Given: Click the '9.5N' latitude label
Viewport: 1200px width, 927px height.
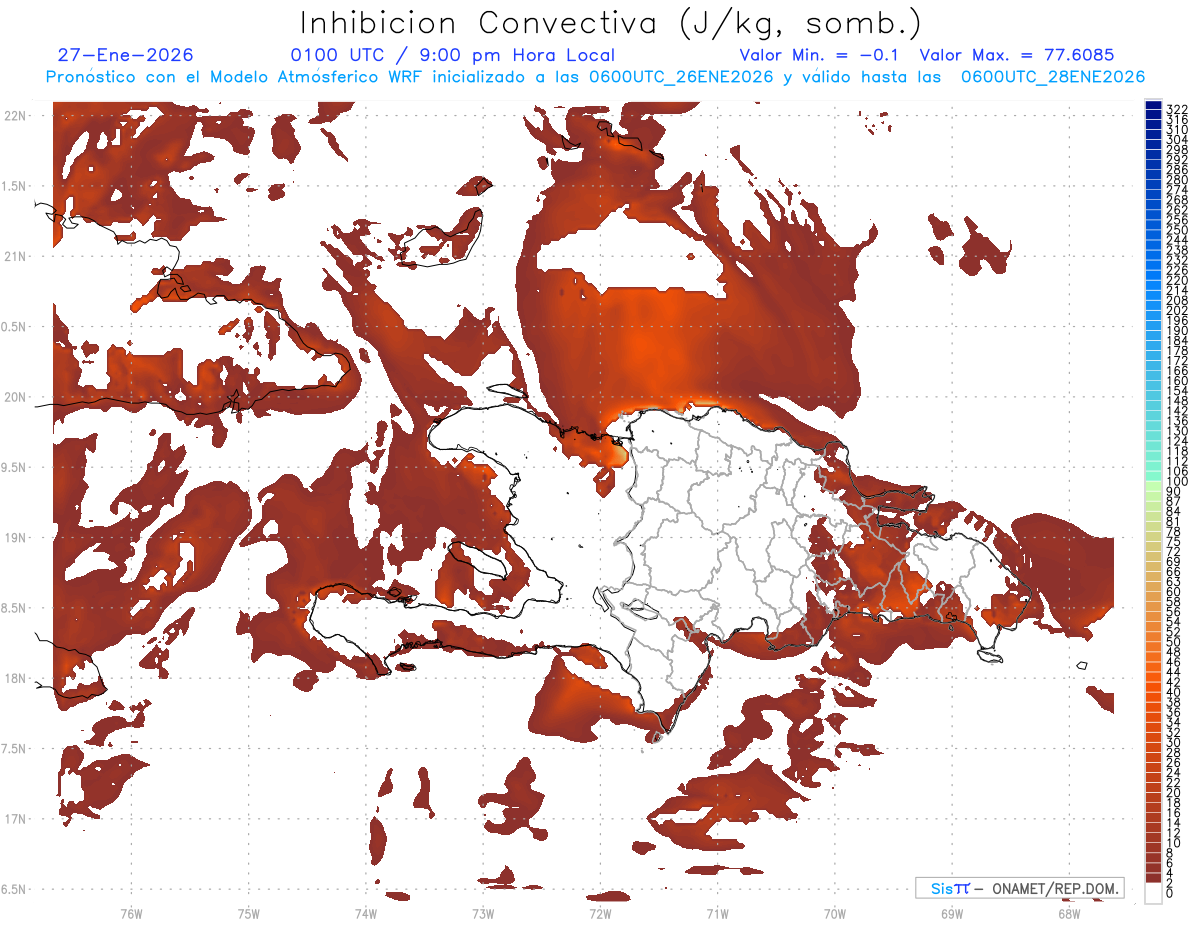Looking at the screenshot, I should coord(14,467).
